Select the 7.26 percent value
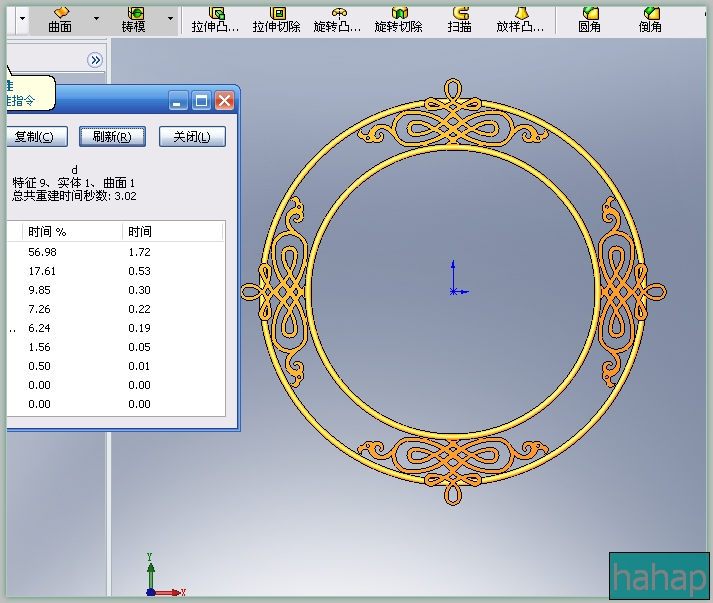This screenshot has width=713, height=603. point(39,309)
